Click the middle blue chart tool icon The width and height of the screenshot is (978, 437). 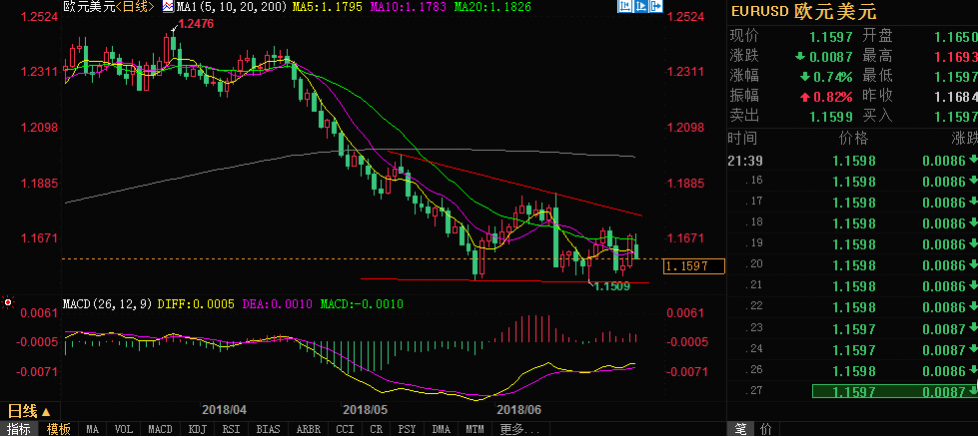point(640,7)
